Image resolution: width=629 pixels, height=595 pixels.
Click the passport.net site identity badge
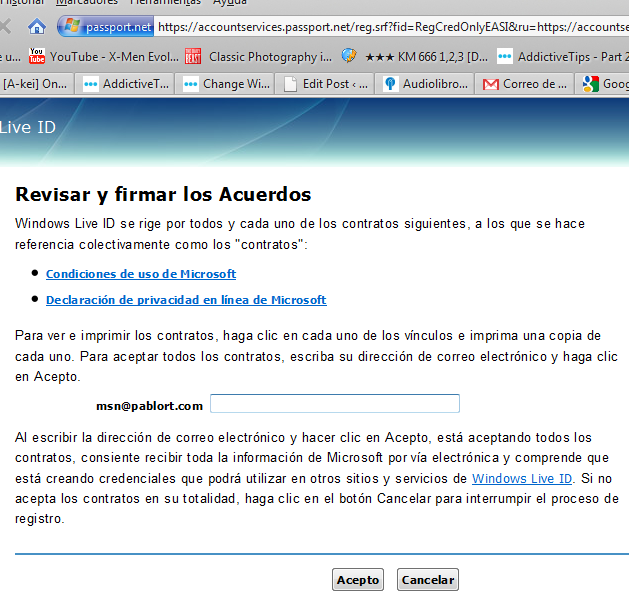point(106,26)
